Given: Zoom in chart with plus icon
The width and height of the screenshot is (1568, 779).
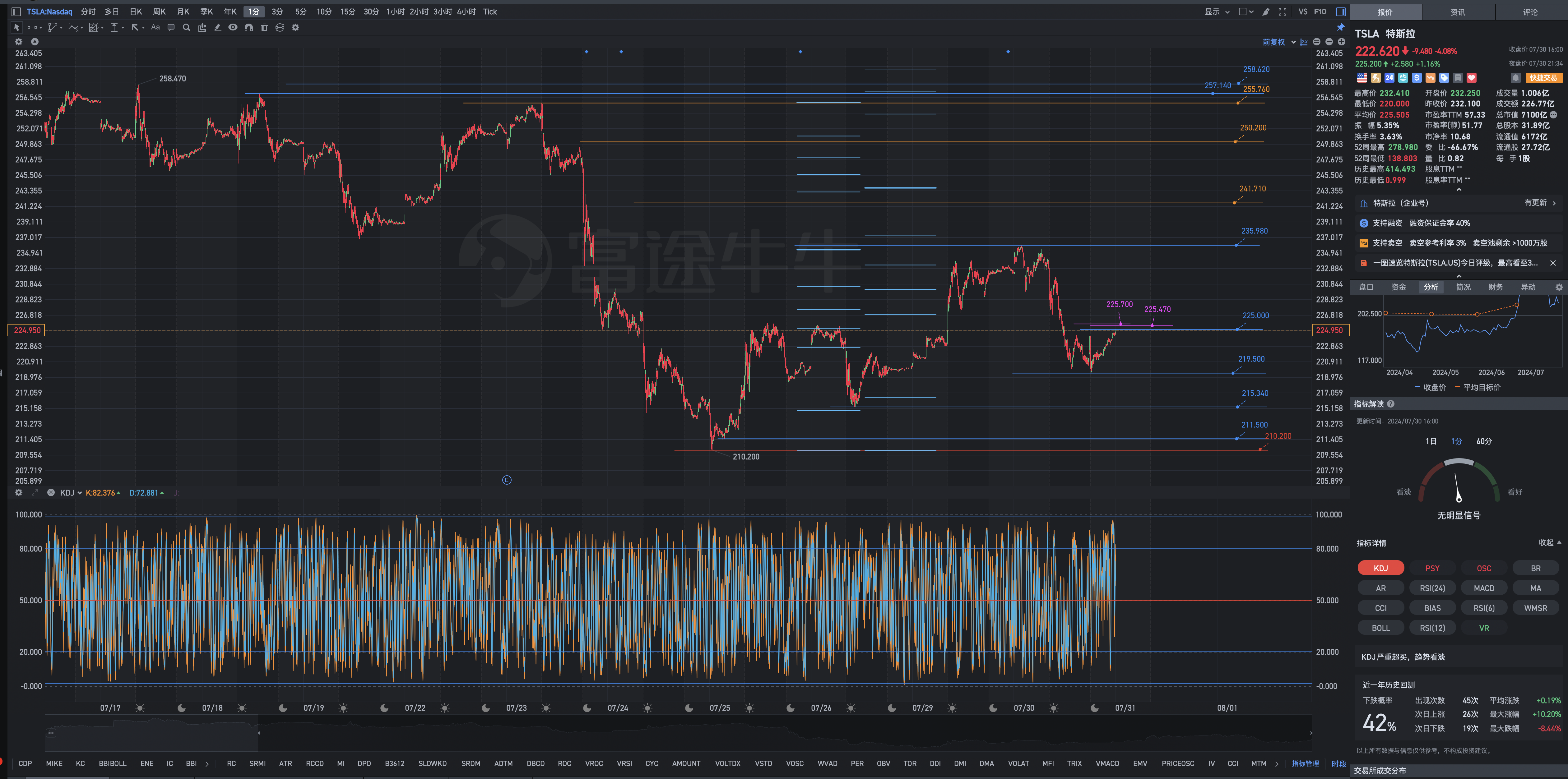Looking at the screenshot, I should tap(1341, 42).
